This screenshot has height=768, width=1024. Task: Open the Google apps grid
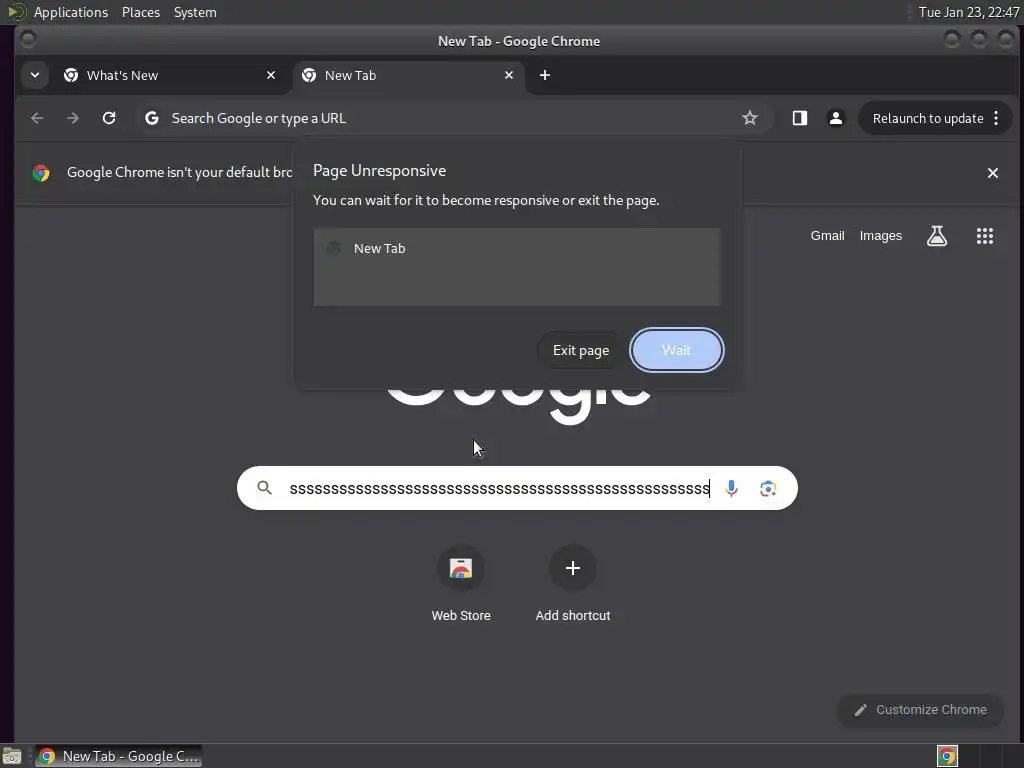[985, 236]
